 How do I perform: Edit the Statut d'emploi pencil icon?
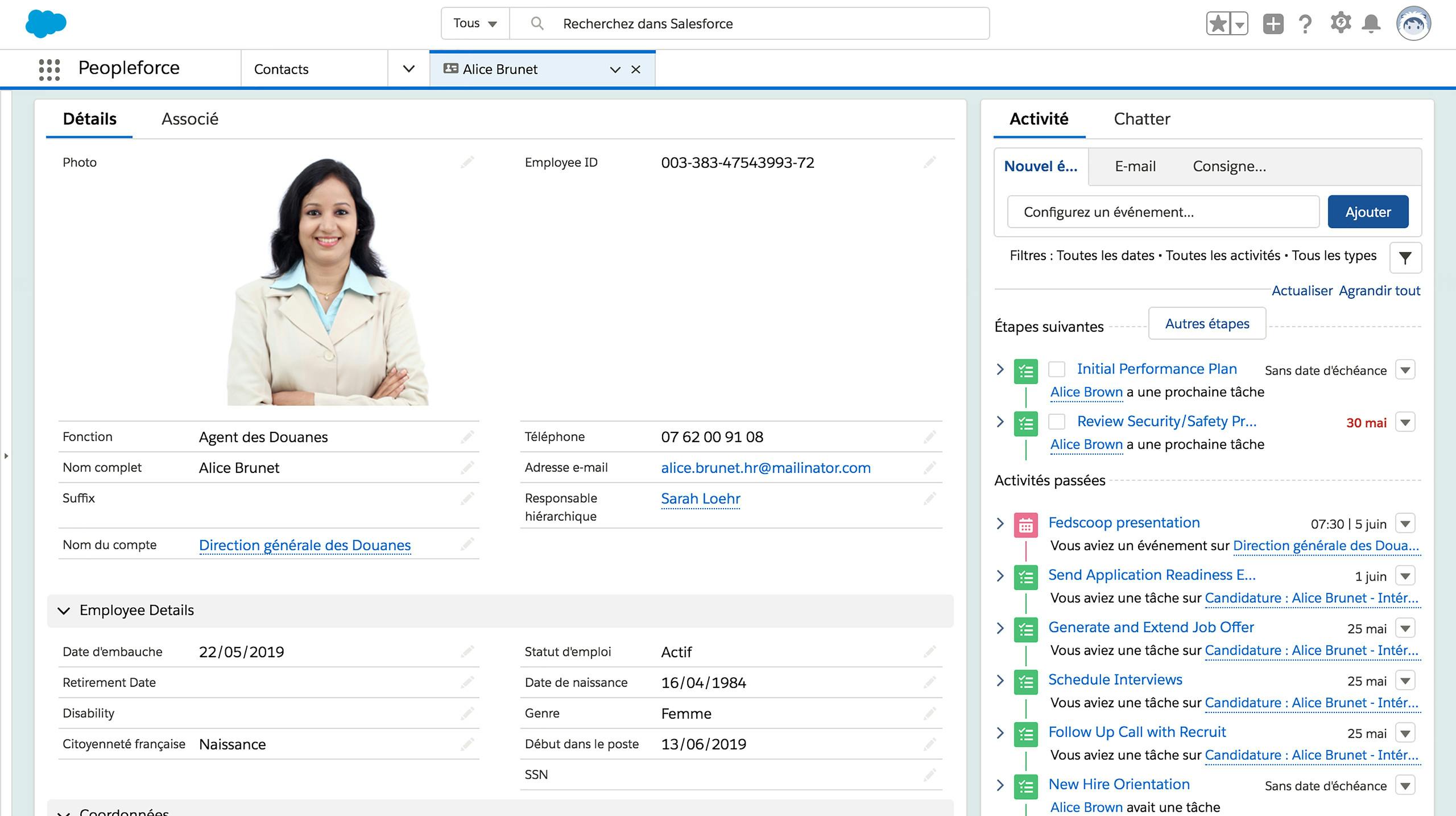click(930, 652)
